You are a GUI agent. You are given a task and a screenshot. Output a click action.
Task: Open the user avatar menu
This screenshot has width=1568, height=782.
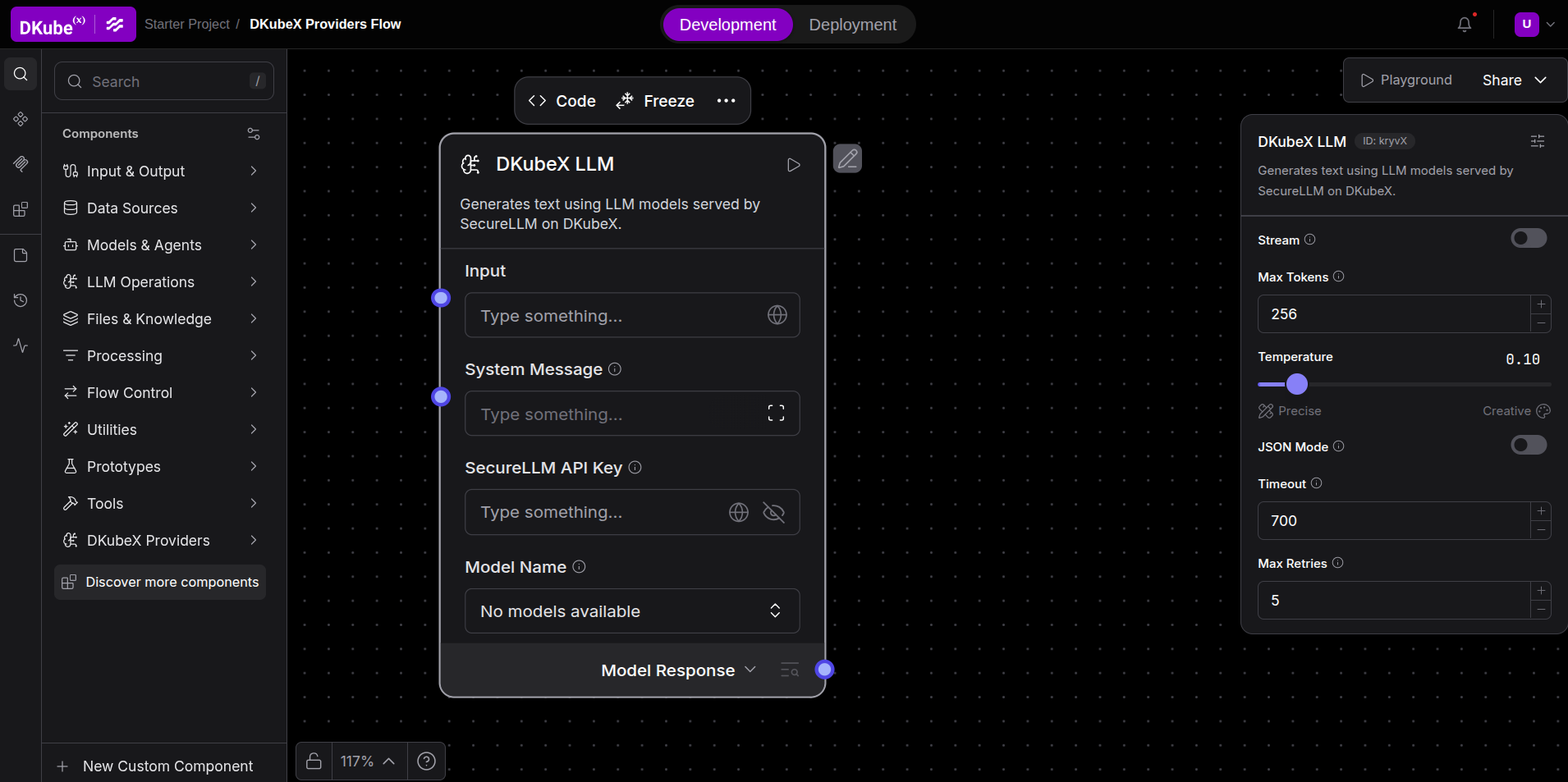1527,25
